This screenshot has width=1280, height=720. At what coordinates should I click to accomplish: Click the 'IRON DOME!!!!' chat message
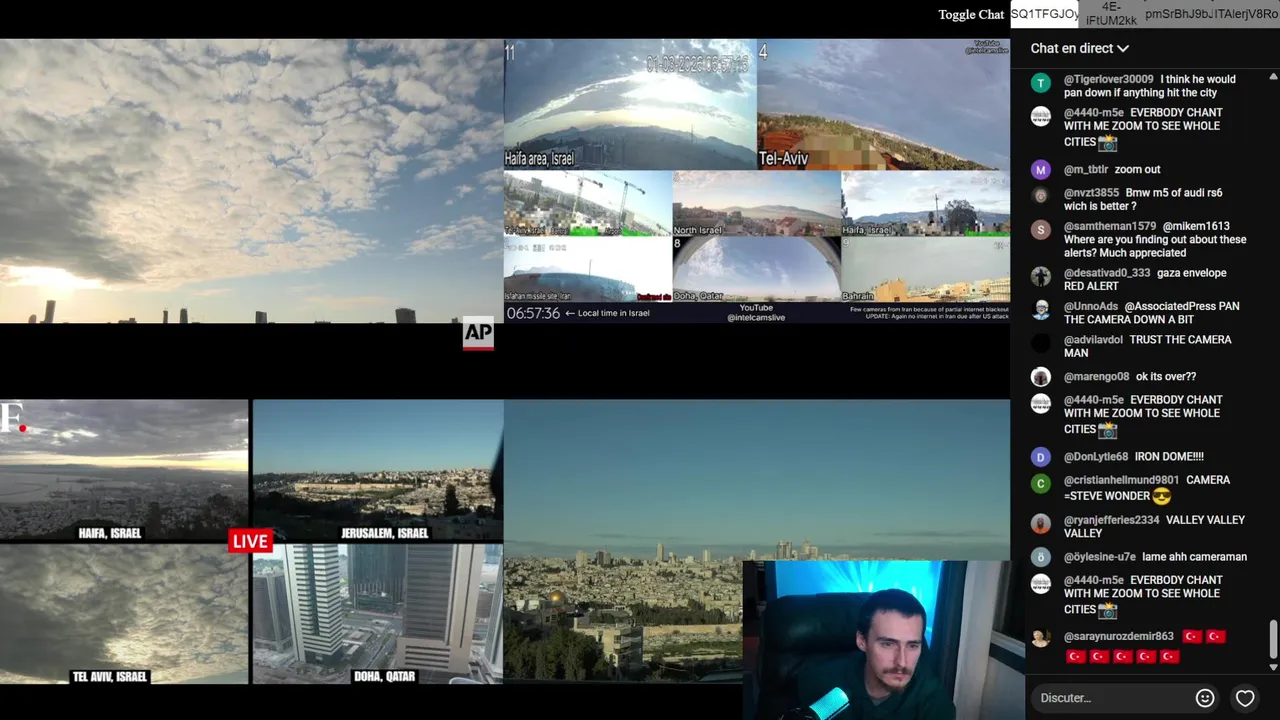[1169, 457]
